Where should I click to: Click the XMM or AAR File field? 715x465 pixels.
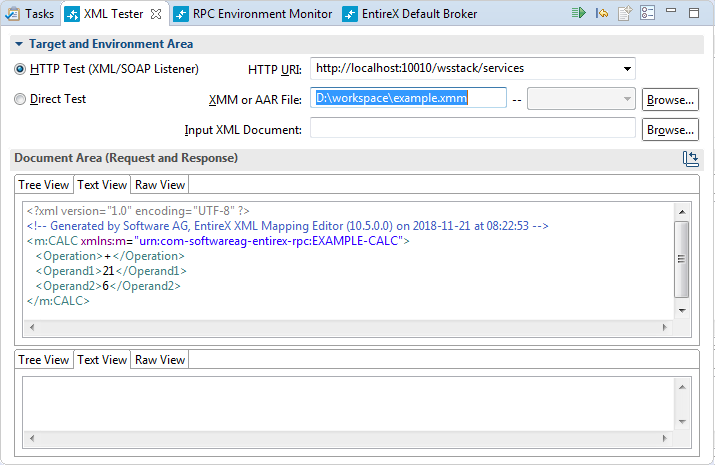pyautogui.click(x=408, y=98)
